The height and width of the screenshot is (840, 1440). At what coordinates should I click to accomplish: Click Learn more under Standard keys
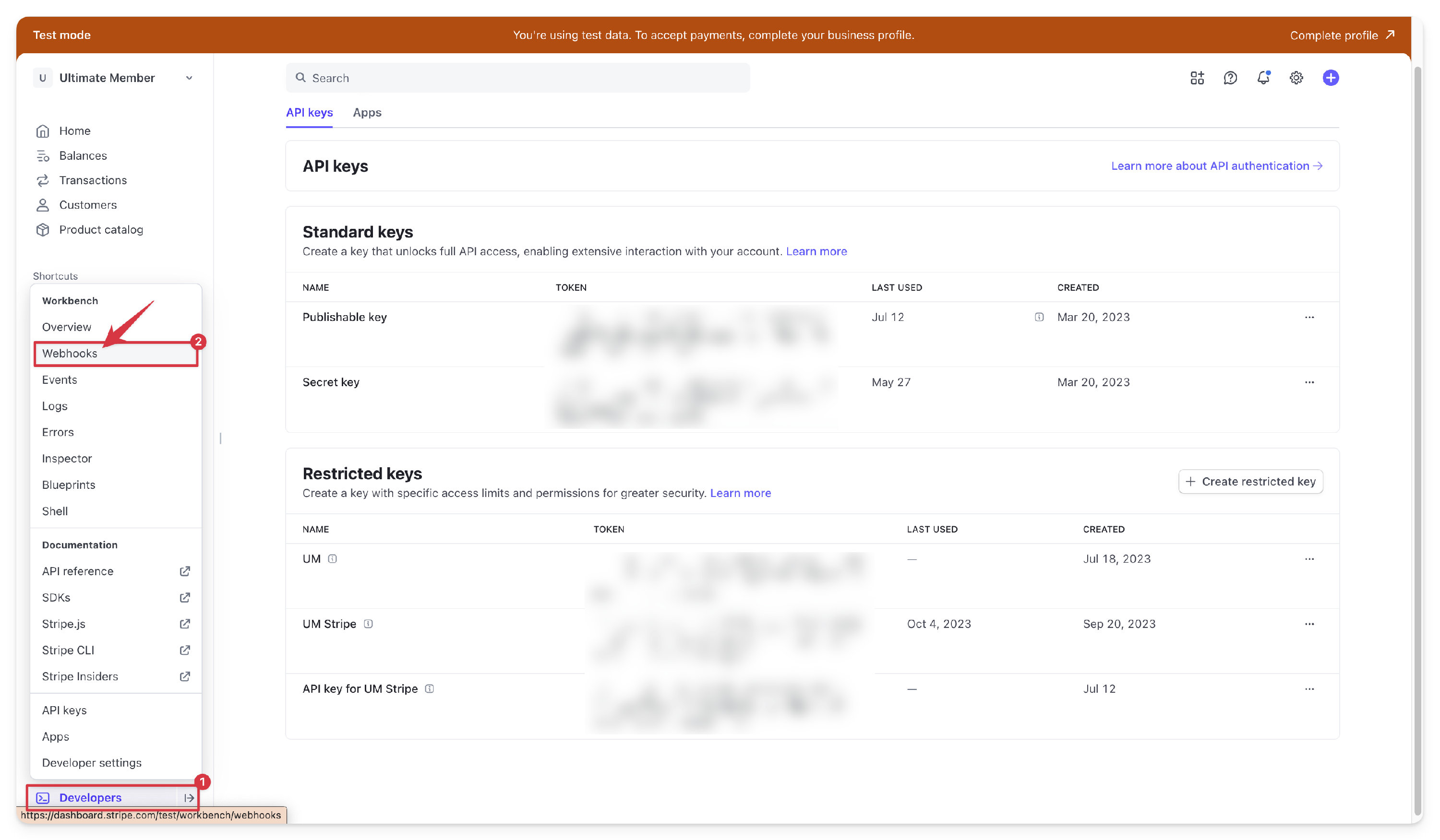pos(816,251)
